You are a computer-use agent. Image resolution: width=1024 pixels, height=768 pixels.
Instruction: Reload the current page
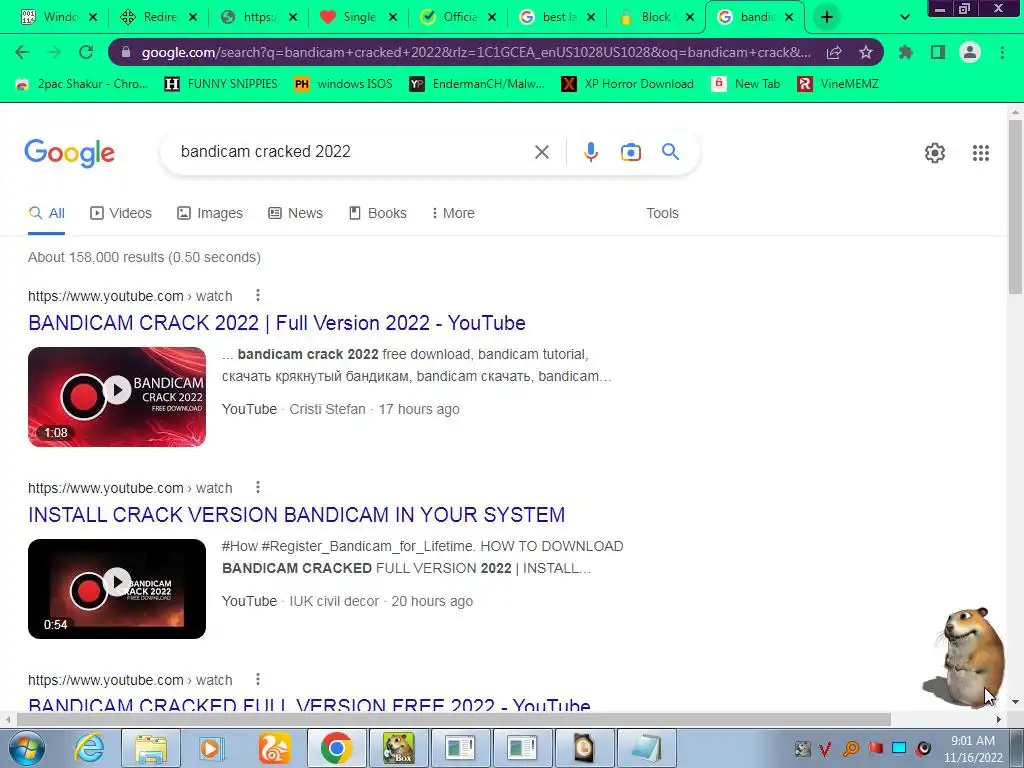pyautogui.click(x=86, y=52)
